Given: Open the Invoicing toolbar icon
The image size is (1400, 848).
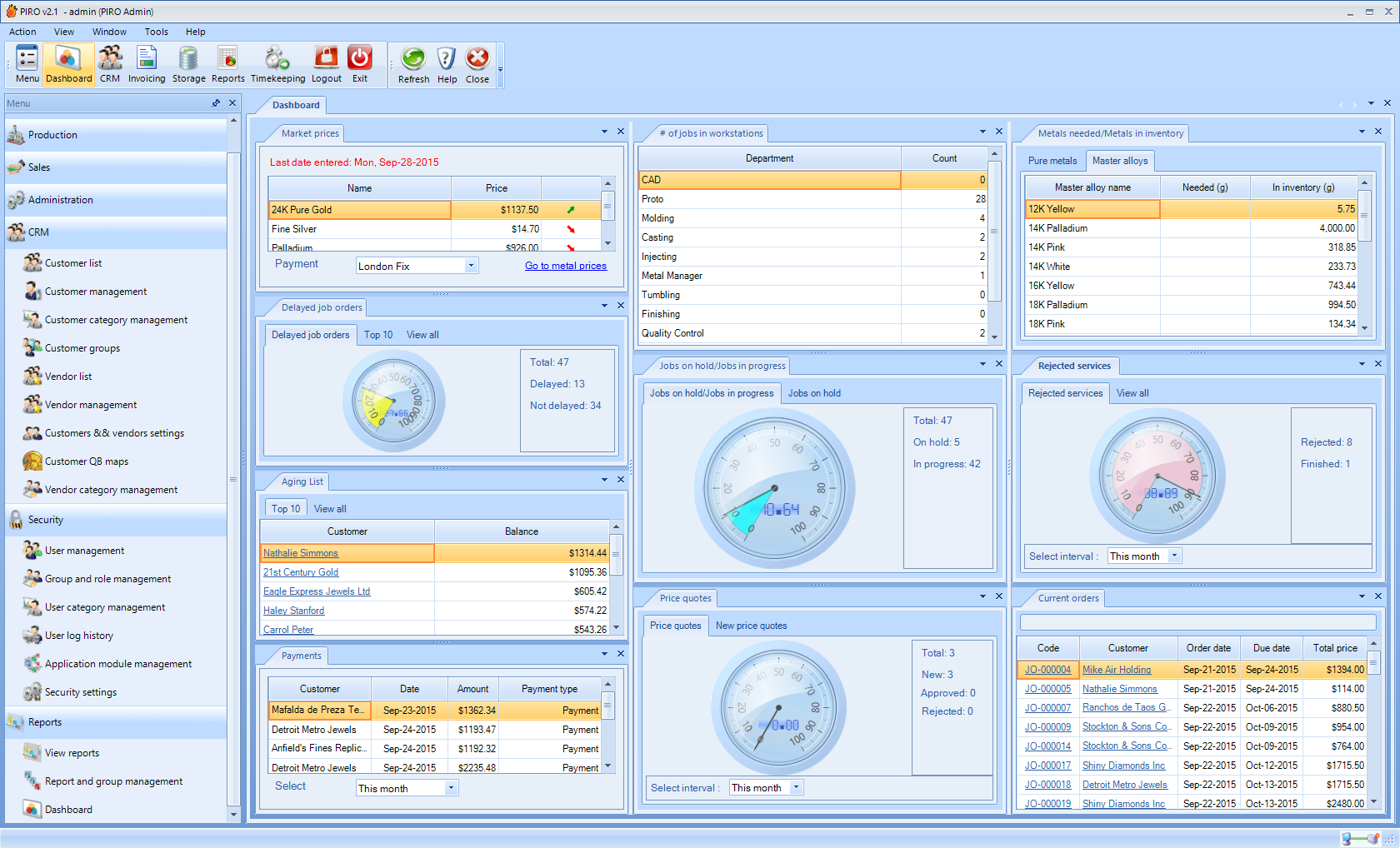Looking at the screenshot, I should coord(147,64).
